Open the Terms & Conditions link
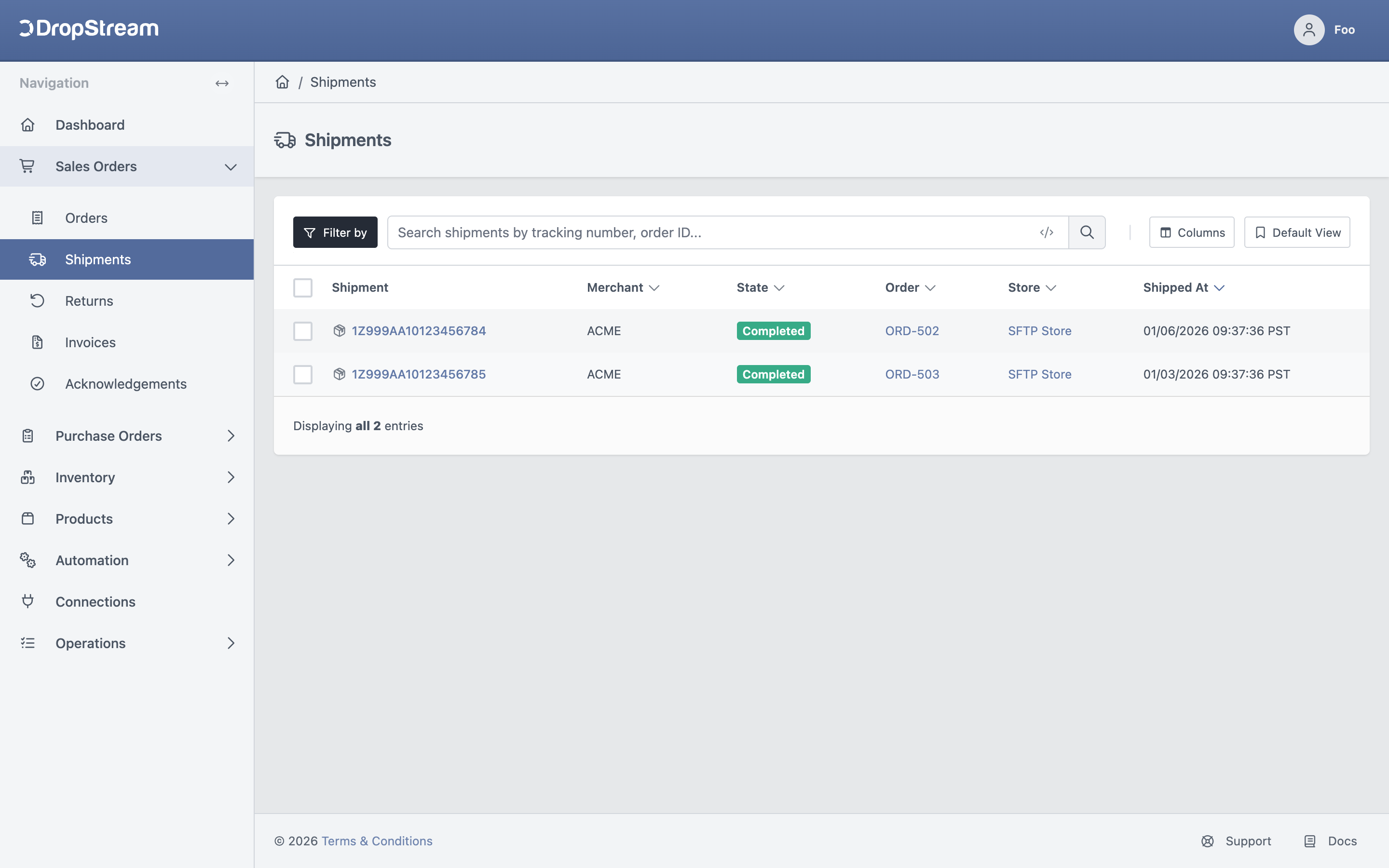This screenshot has height=868, width=1389. point(377,841)
